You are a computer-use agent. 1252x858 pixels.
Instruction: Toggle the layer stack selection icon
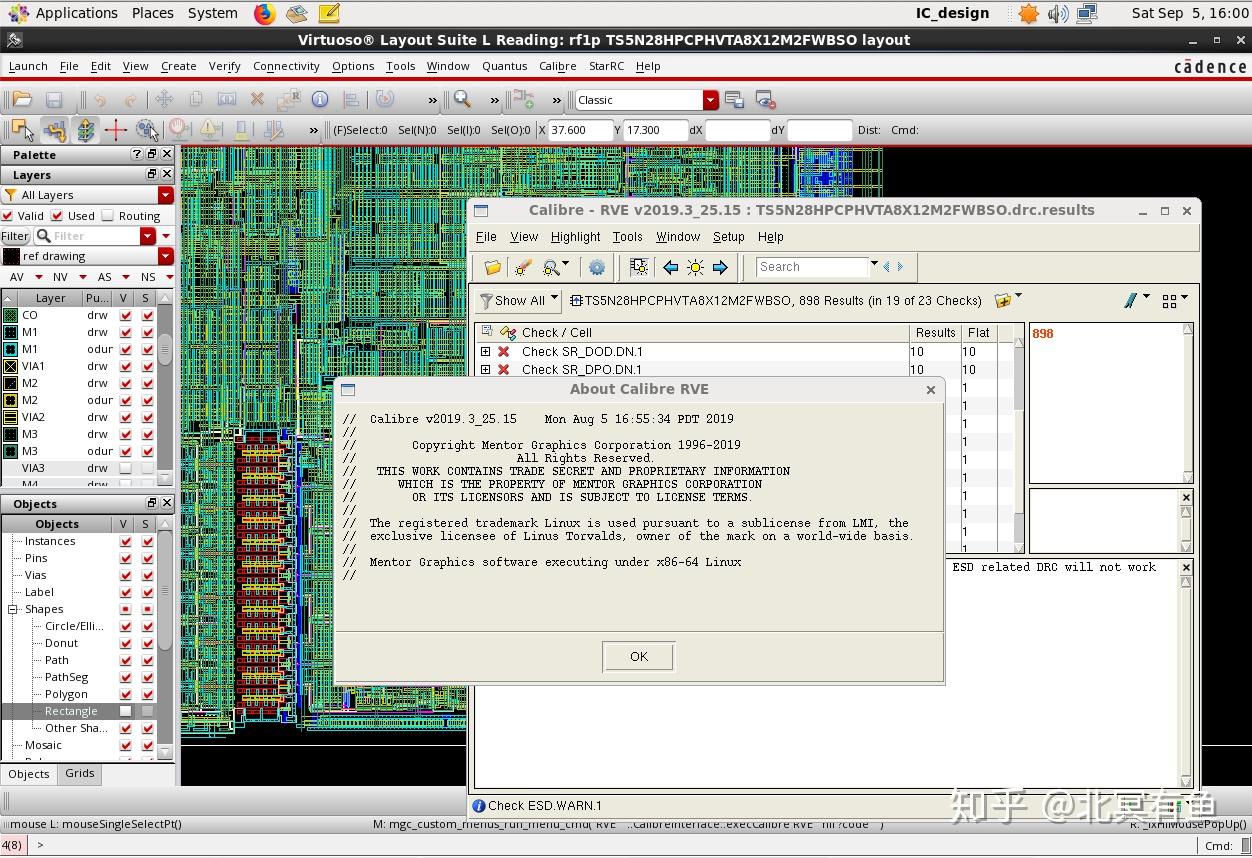[85, 130]
